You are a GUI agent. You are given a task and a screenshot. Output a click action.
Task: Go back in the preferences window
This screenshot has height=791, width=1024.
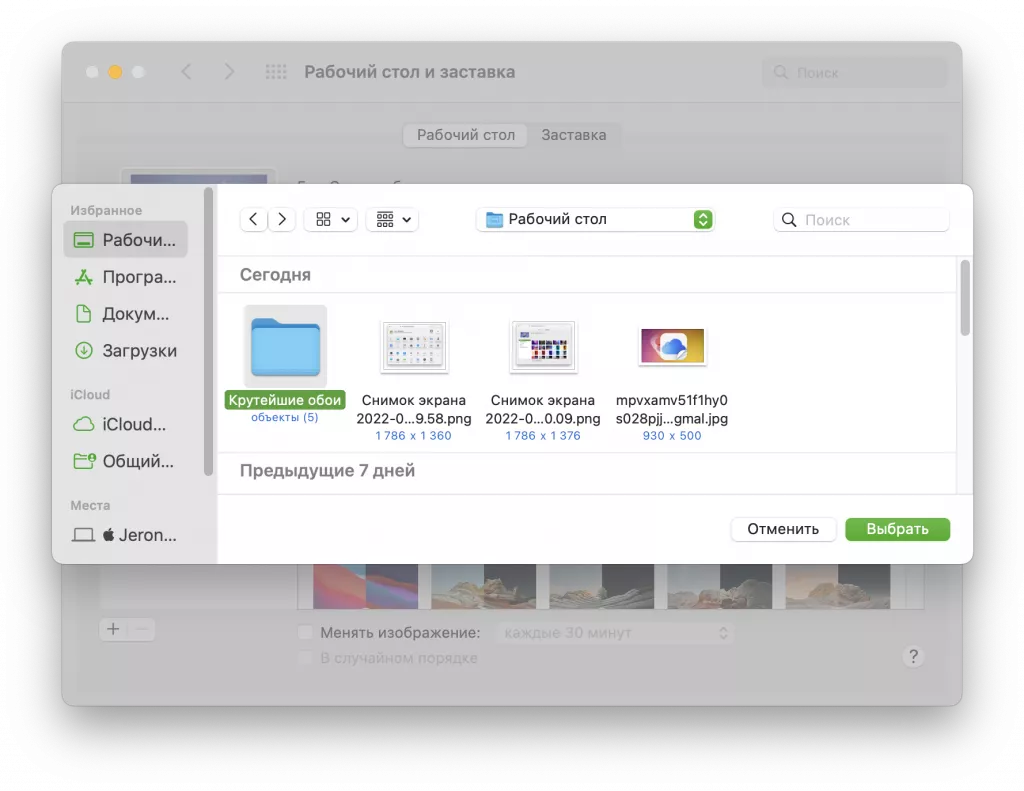pyautogui.click(x=187, y=71)
